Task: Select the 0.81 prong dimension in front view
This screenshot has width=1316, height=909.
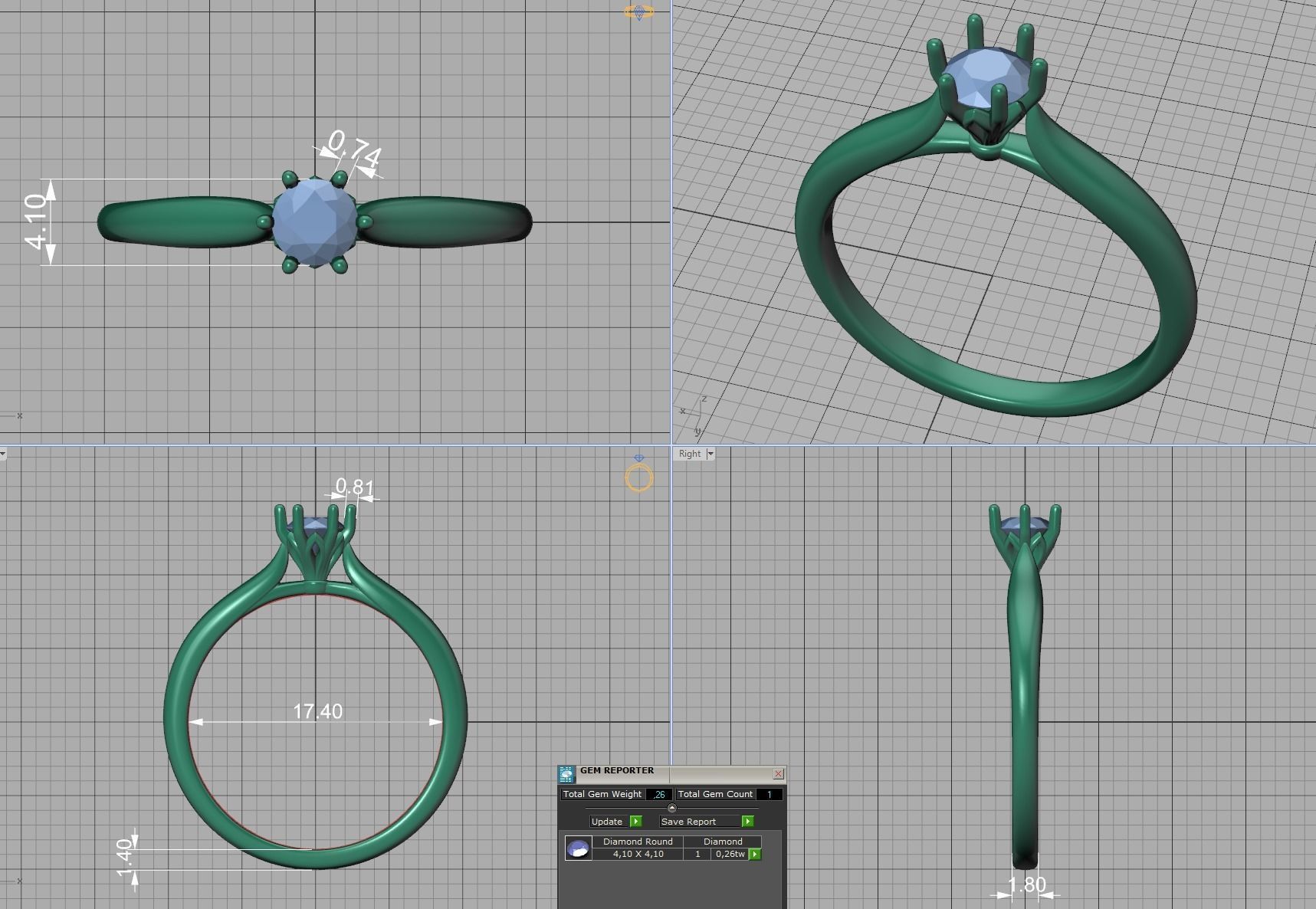Action: (x=354, y=487)
